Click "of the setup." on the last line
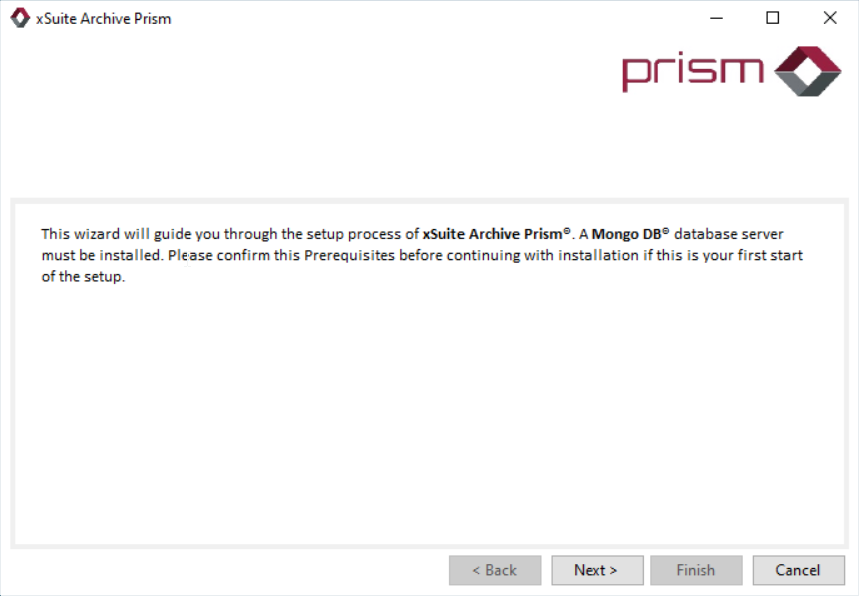 83,277
